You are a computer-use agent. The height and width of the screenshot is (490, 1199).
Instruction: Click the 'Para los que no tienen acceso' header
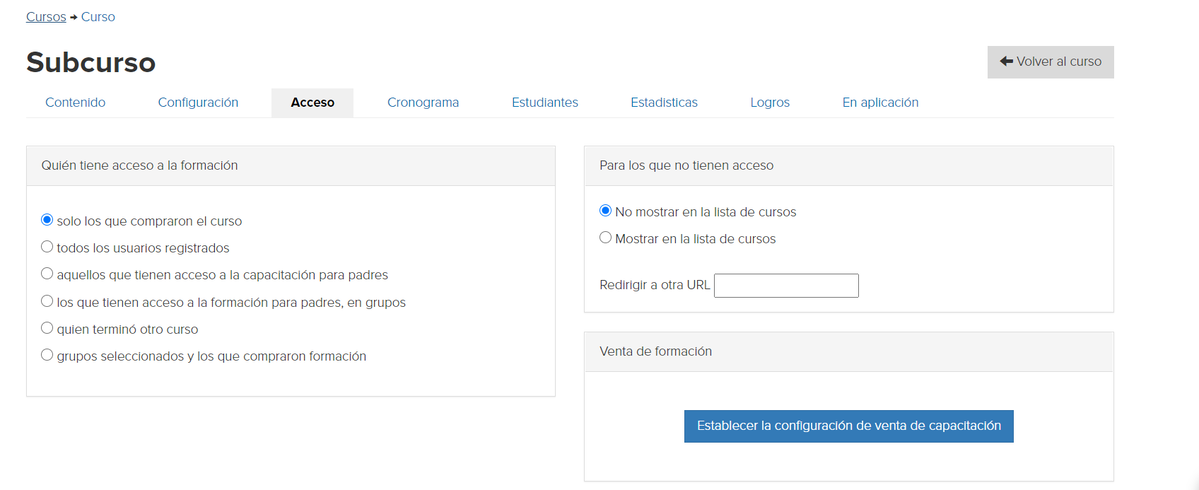pyautogui.click(x=849, y=165)
